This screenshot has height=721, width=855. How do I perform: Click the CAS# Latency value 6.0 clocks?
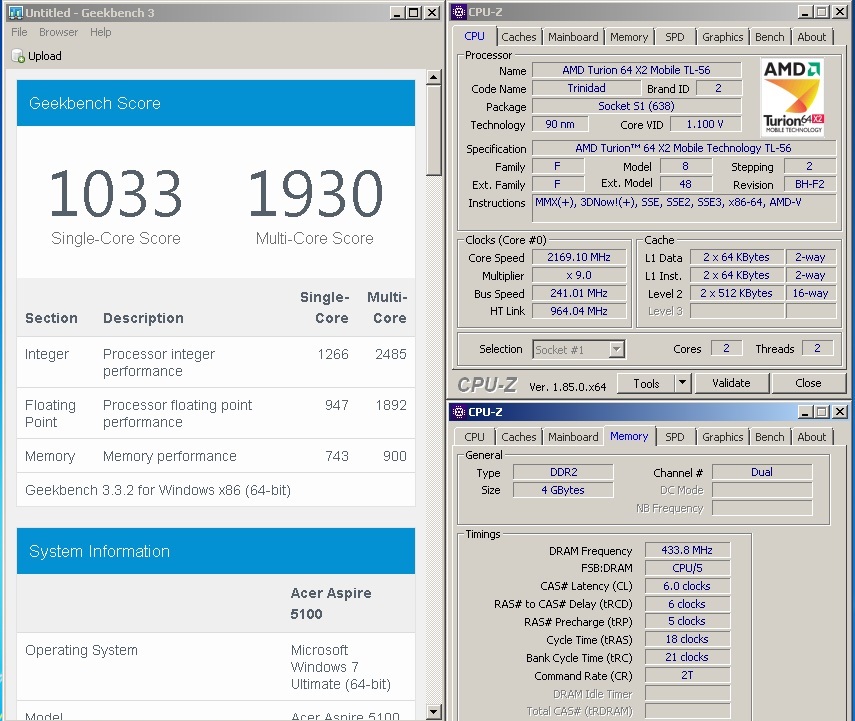pos(687,586)
